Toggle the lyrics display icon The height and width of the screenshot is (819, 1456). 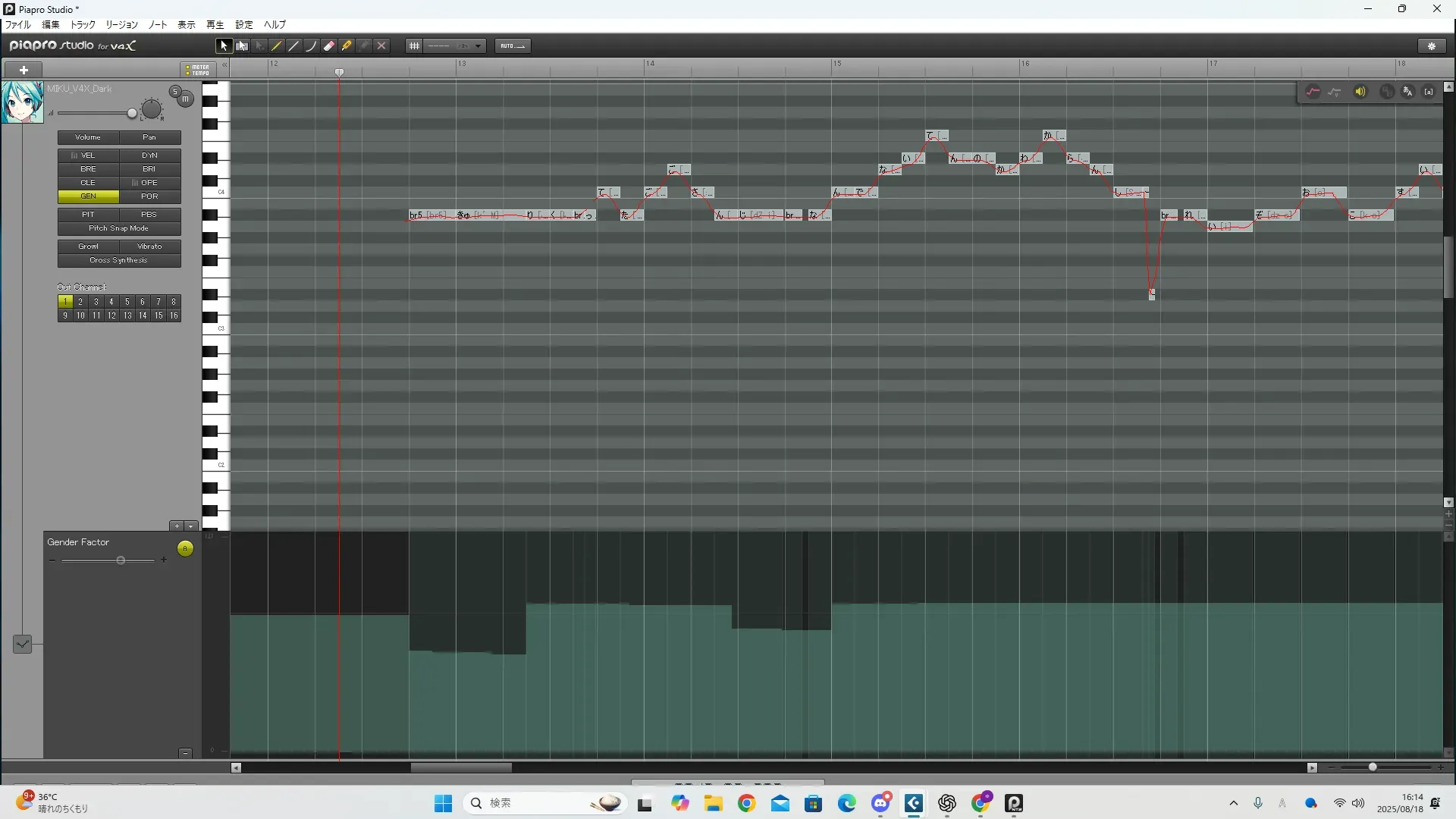[1407, 92]
